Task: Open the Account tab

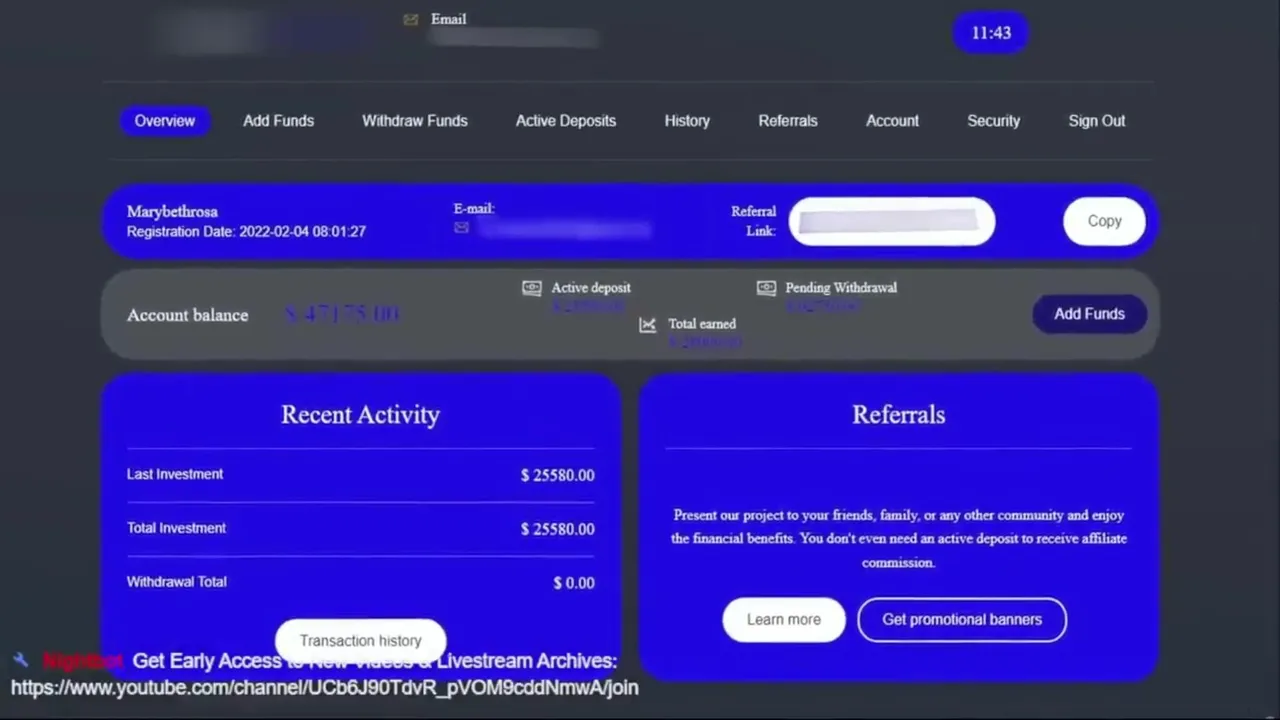Action: pyautogui.click(x=892, y=121)
